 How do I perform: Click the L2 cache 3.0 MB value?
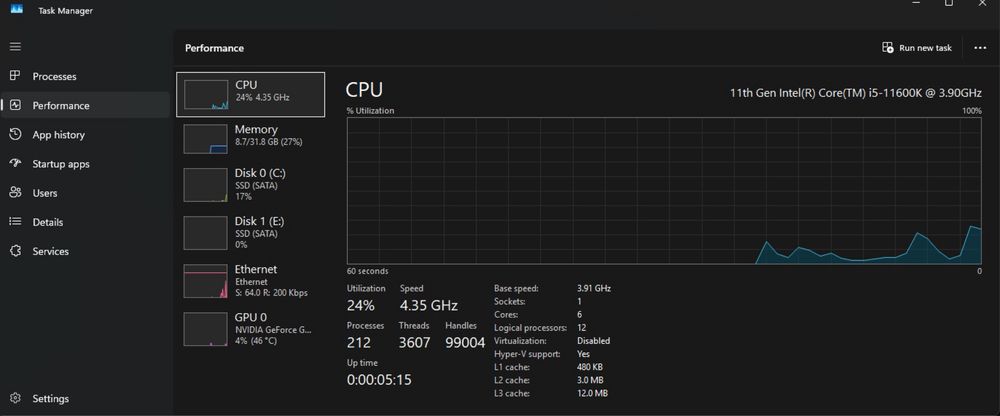pos(590,380)
